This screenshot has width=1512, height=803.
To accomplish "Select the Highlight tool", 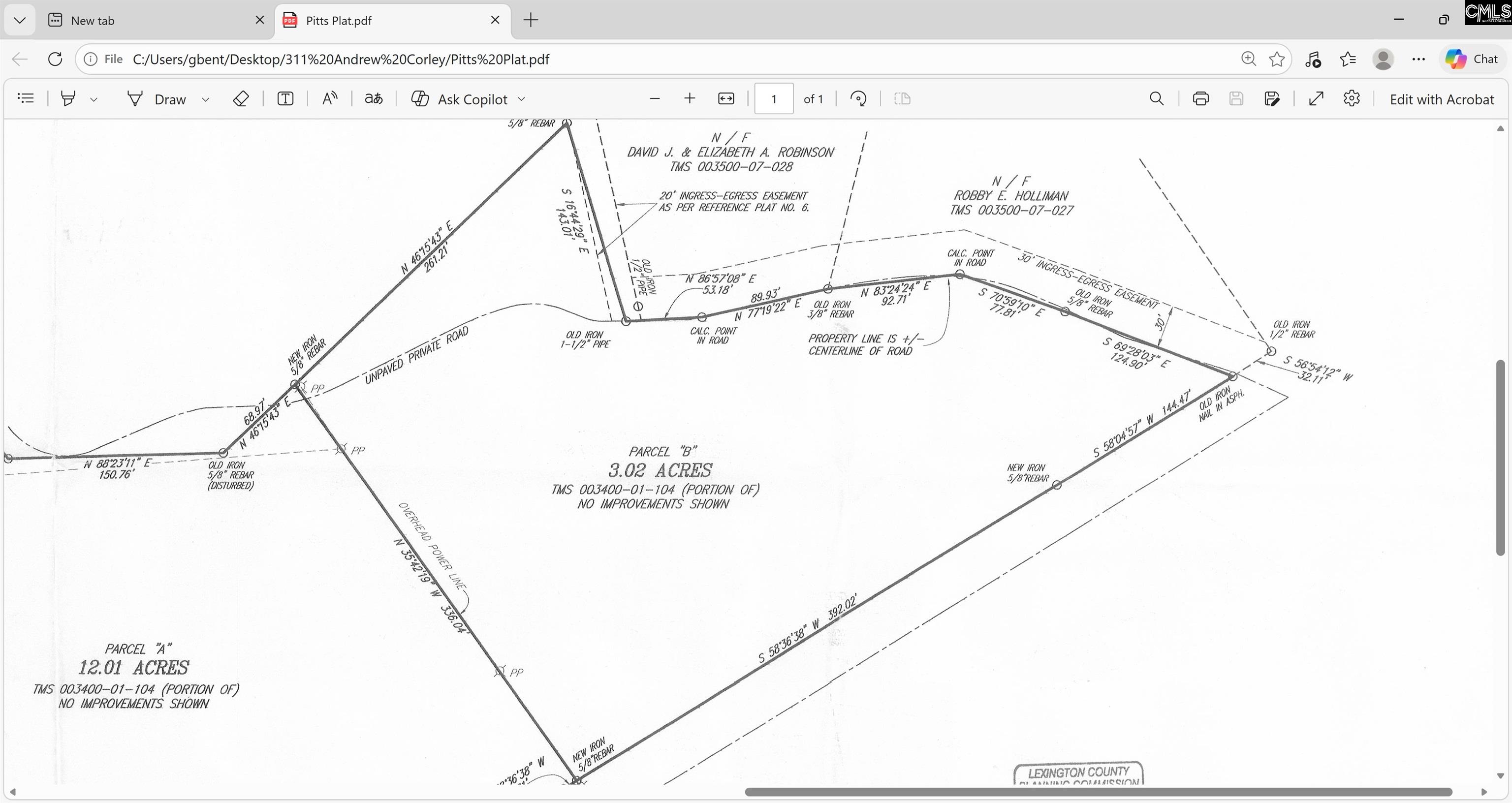I will [x=68, y=98].
